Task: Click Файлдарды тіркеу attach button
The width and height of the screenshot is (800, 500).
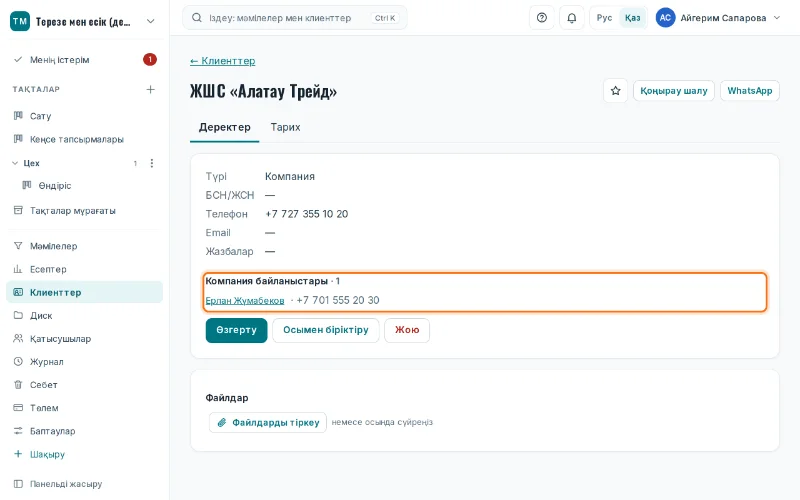Action: (268, 422)
